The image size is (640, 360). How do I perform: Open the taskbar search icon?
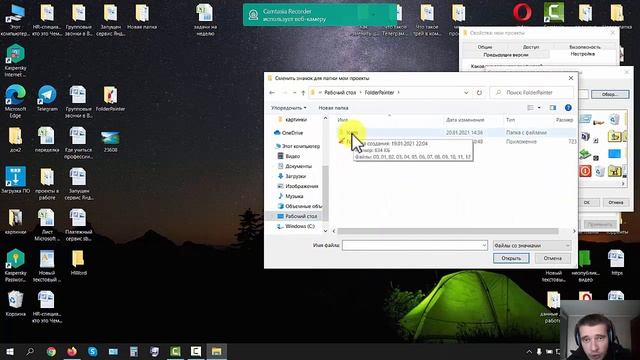coord(30,351)
